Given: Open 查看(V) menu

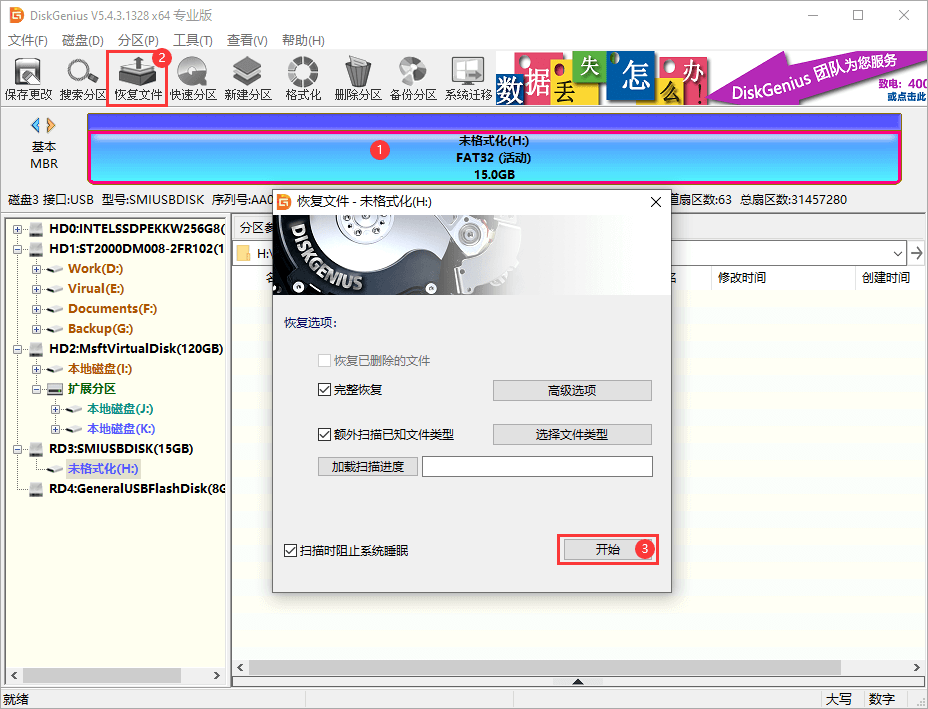Looking at the screenshot, I should [x=247, y=40].
